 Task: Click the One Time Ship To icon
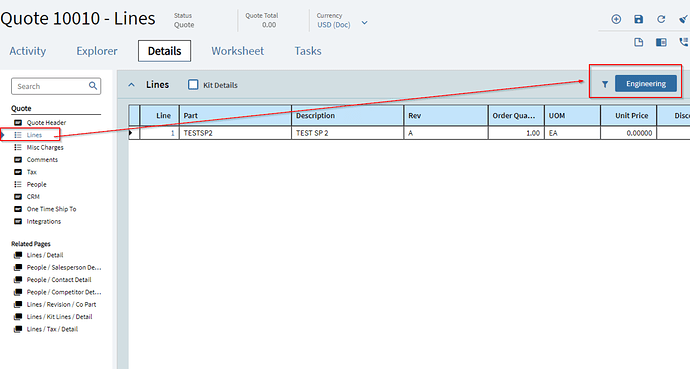point(18,208)
